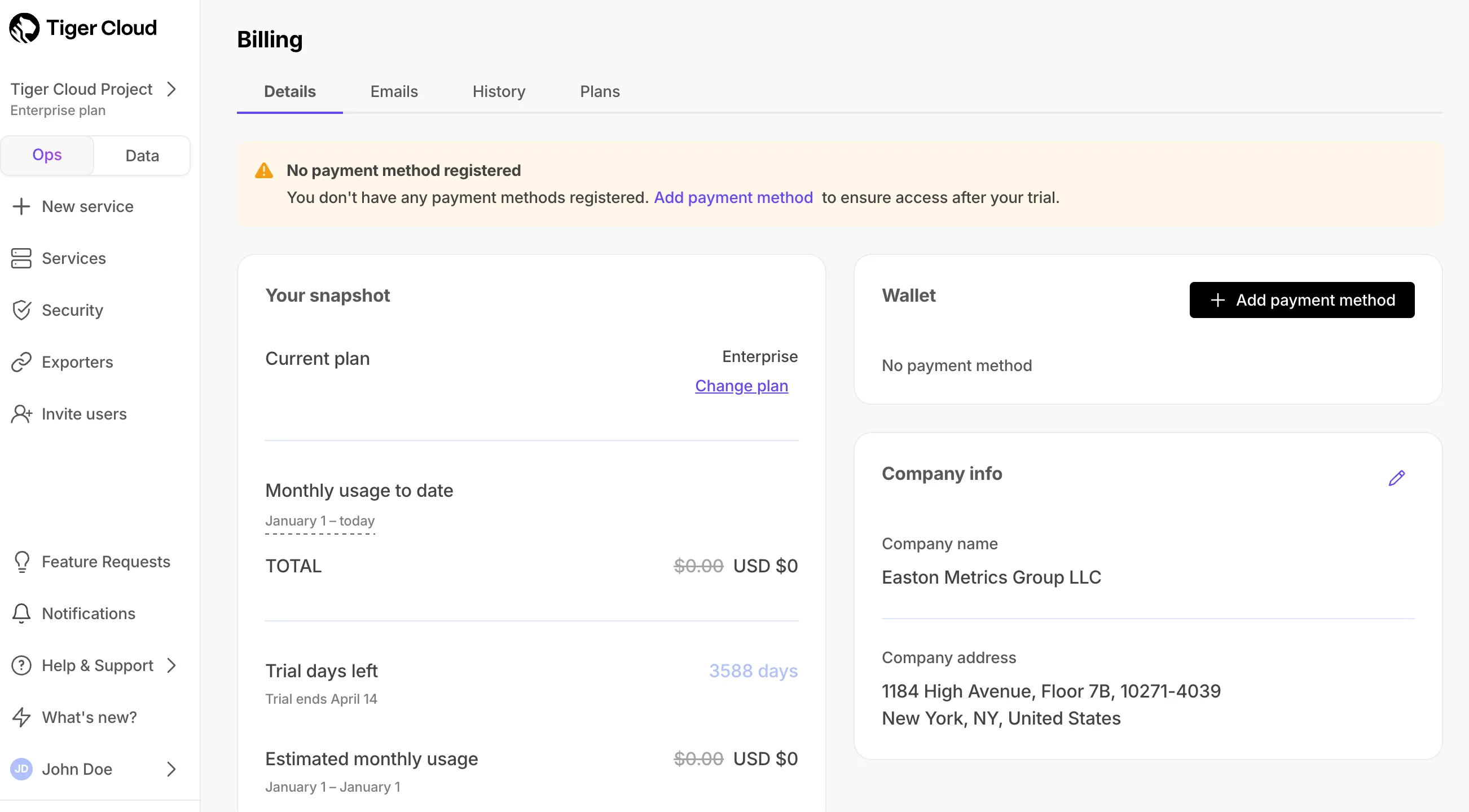Click the What's new lightning icon
Screen dimensions: 1469x812
[x=21, y=717]
